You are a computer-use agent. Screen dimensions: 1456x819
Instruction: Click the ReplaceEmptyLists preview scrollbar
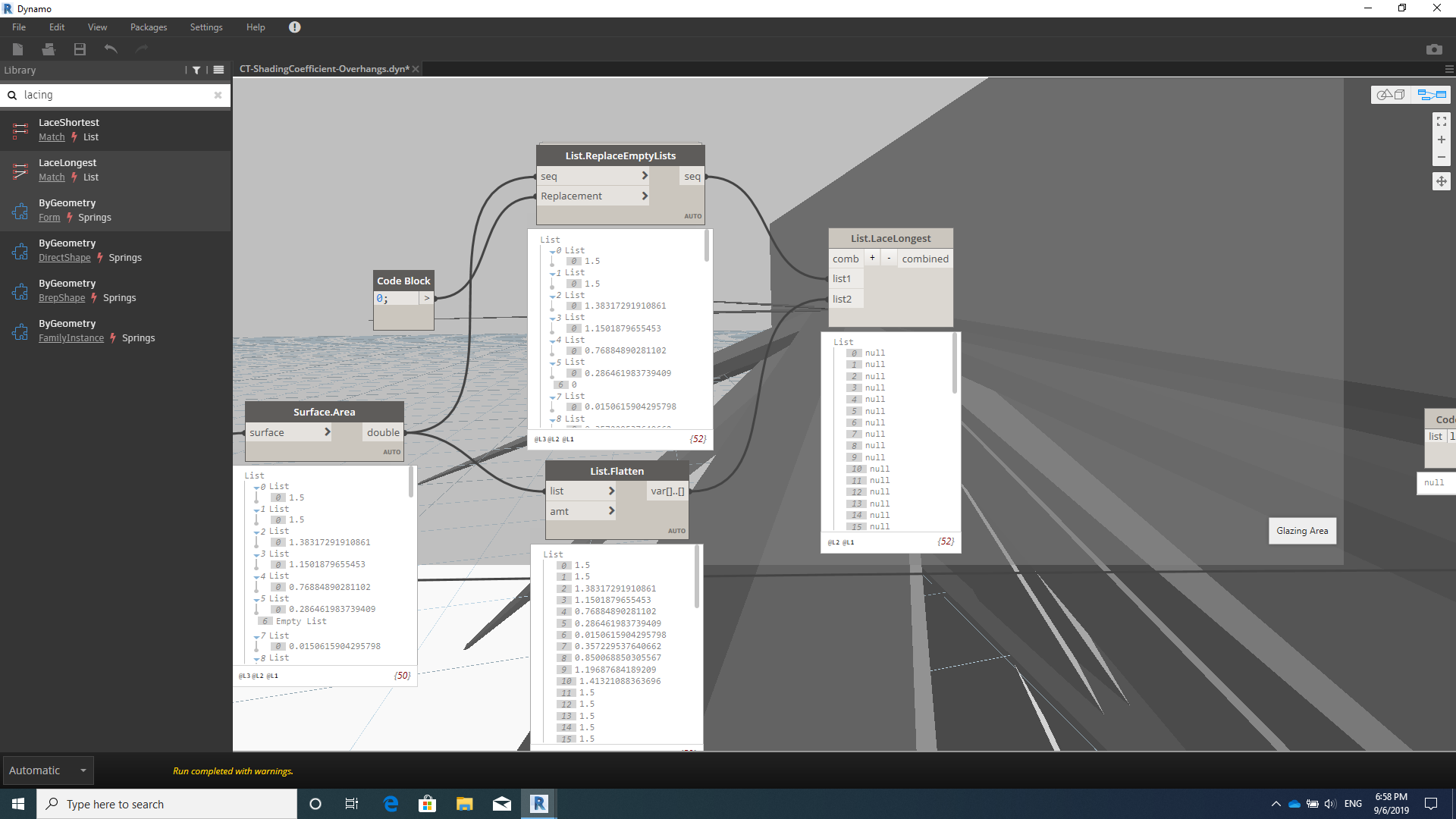(x=708, y=246)
